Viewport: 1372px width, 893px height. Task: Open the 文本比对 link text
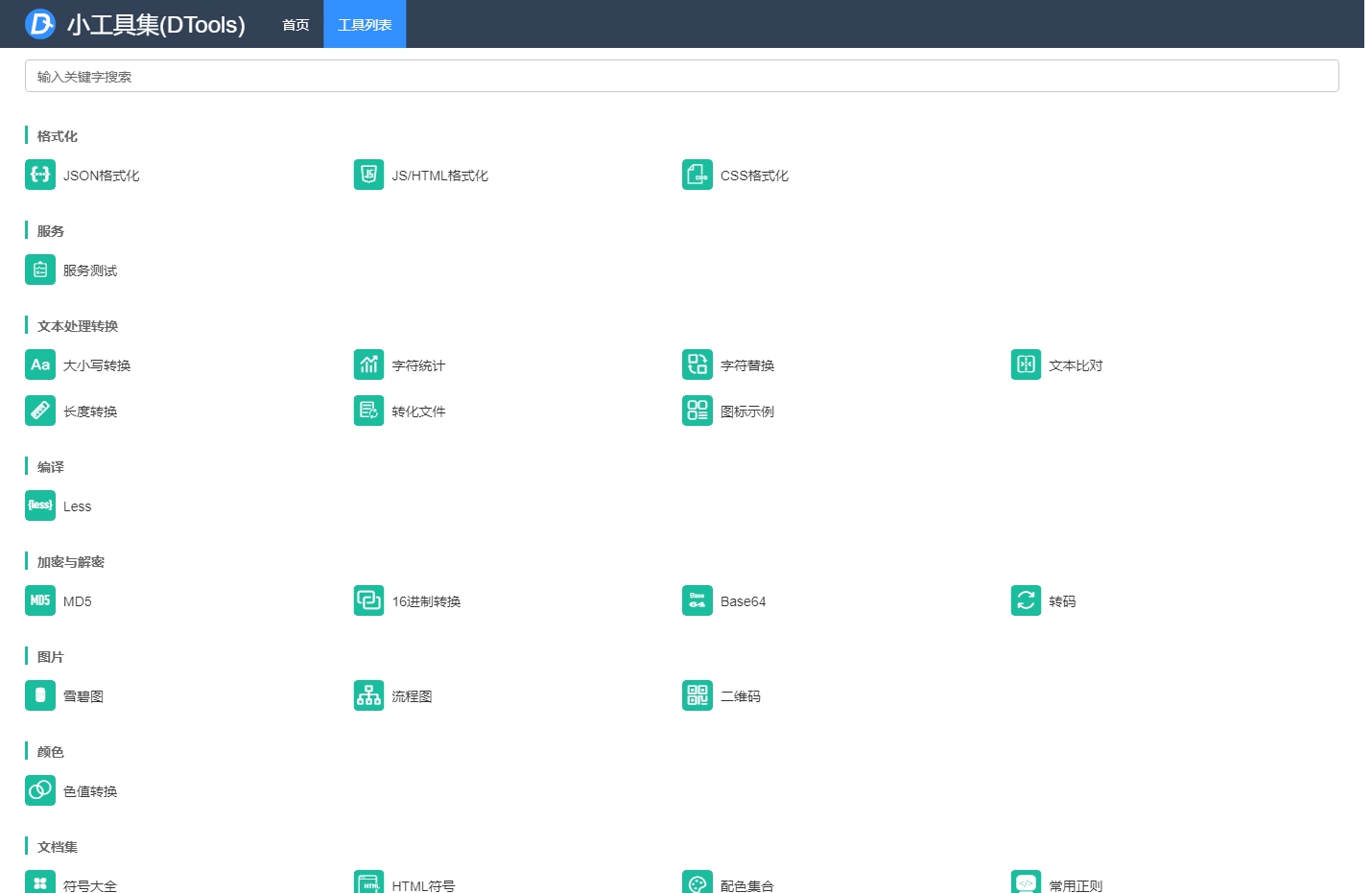tap(1076, 365)
